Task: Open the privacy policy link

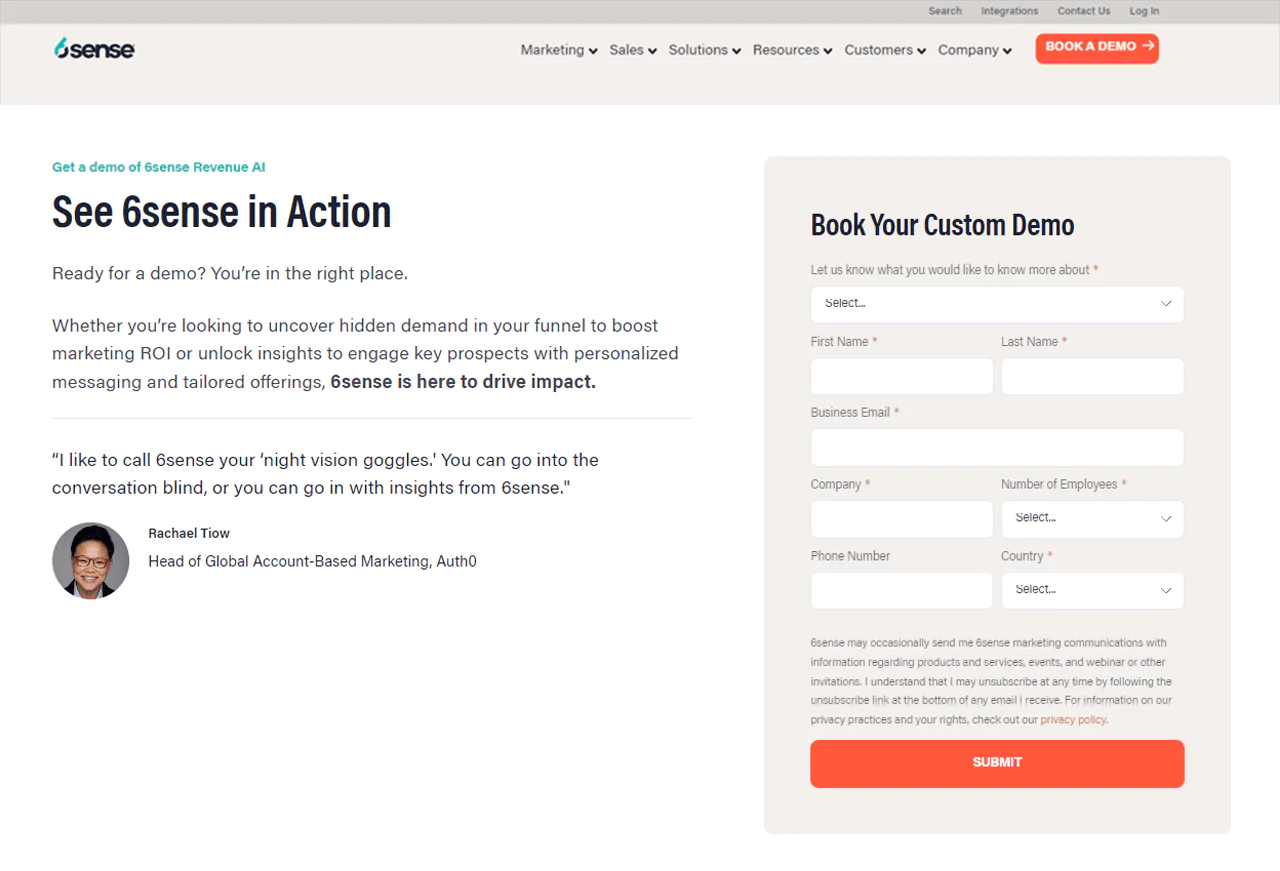Action: [1073, 720]
